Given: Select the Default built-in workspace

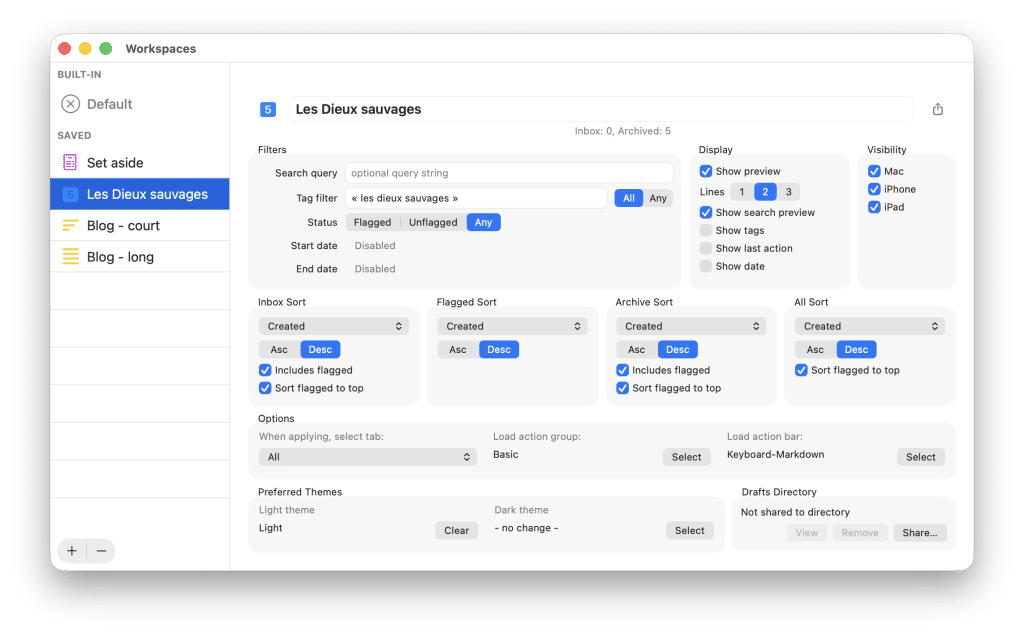Looking at the screenshot, I should tap(140, 104).
